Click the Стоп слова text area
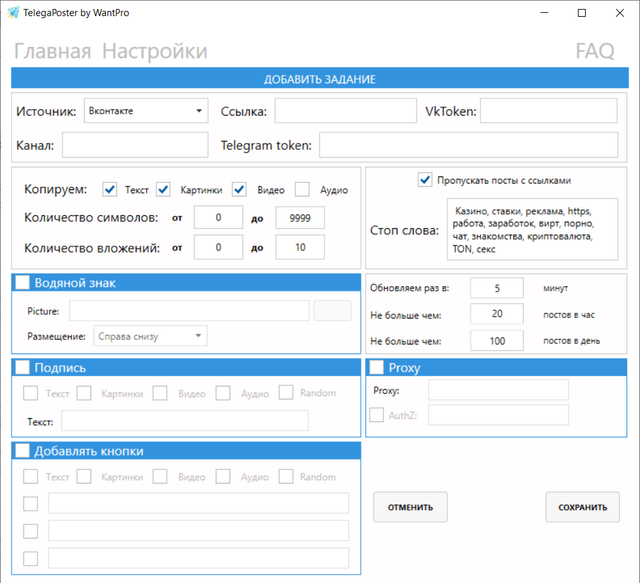Screen dimensions: 640x583 click(x=533, y=229)
